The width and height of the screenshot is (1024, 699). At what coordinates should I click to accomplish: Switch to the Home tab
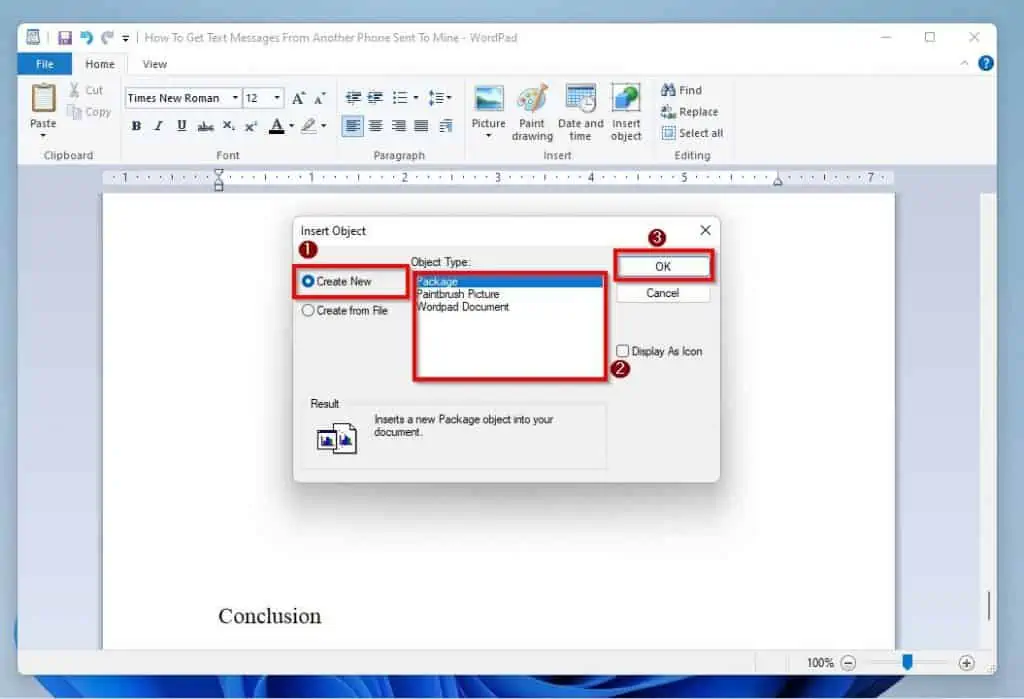[x=100, y=64]
